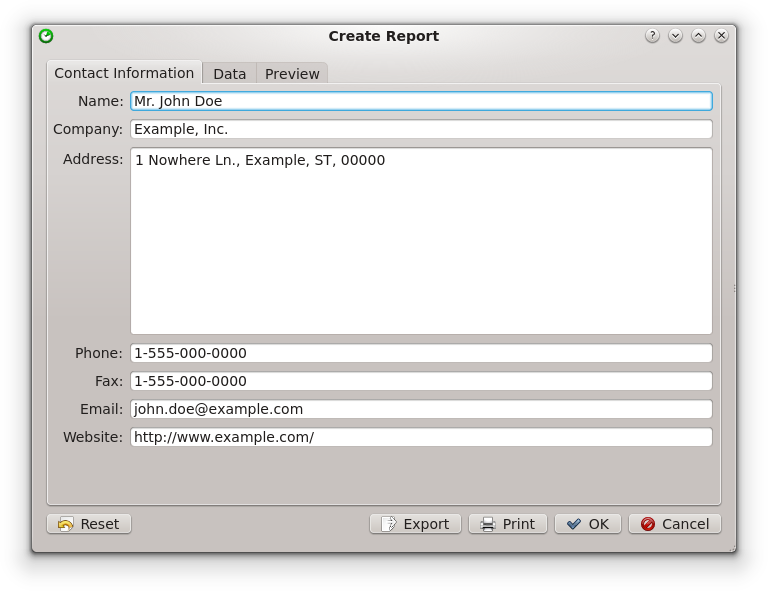Viewport: 768px width, 591px height.
Task: Open the help question mark button
Action: pos(652,36)
